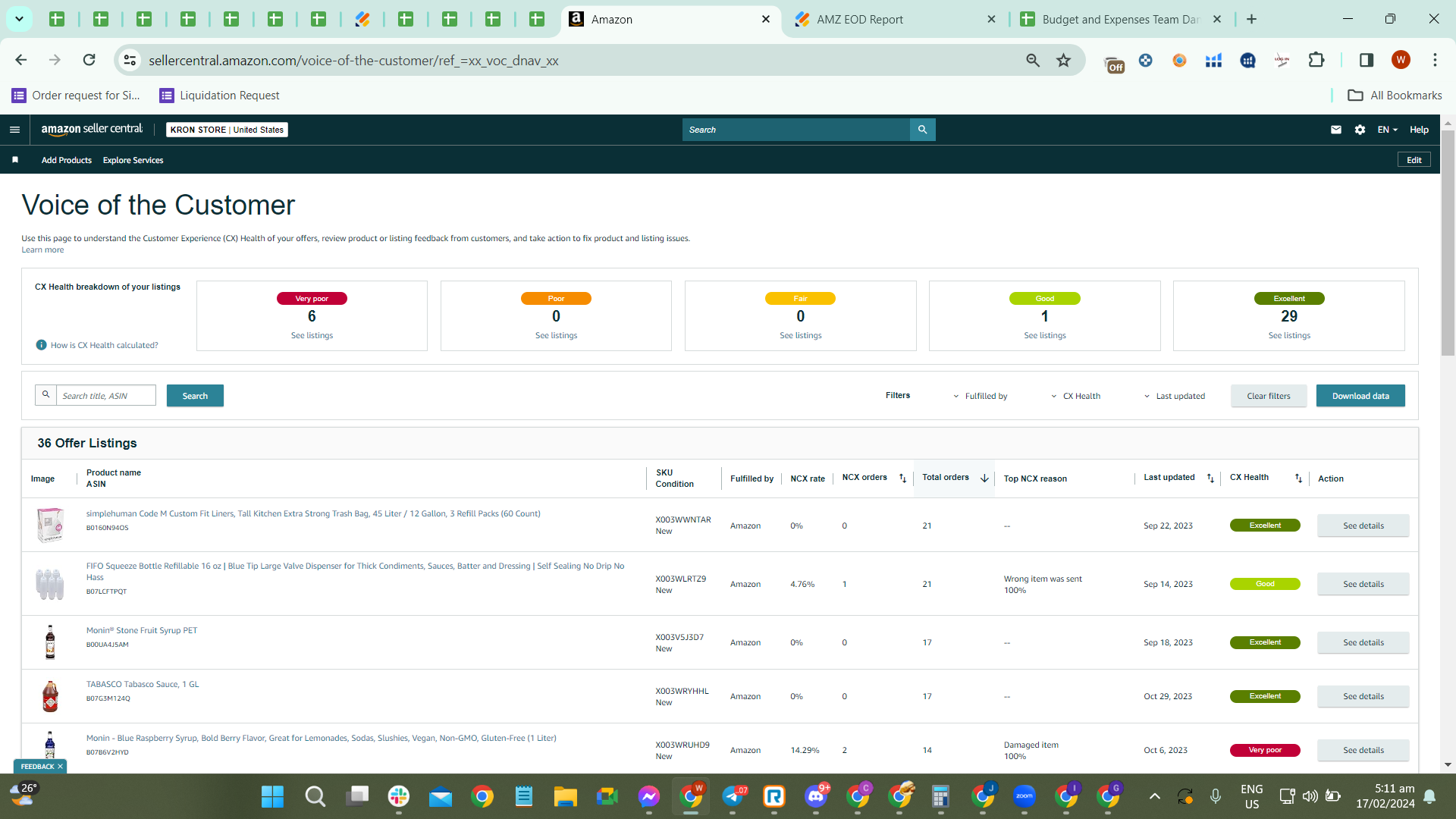The height and width of the screenshot is (819, 1456).
Task: Open the Chrome three-dot menu
Action: 1435,60
